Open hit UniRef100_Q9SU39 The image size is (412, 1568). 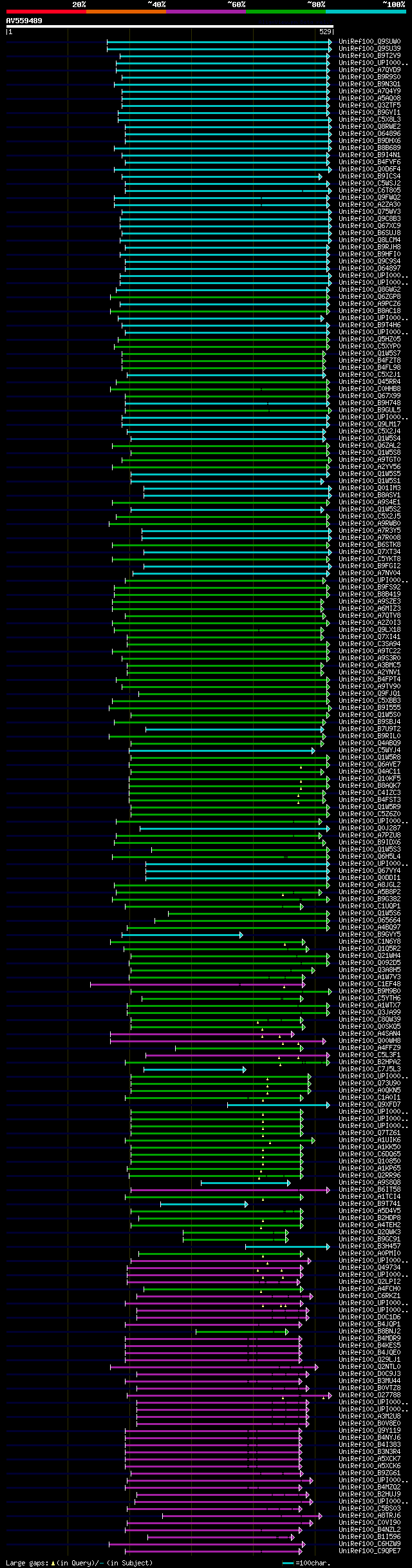pos(370,49)
